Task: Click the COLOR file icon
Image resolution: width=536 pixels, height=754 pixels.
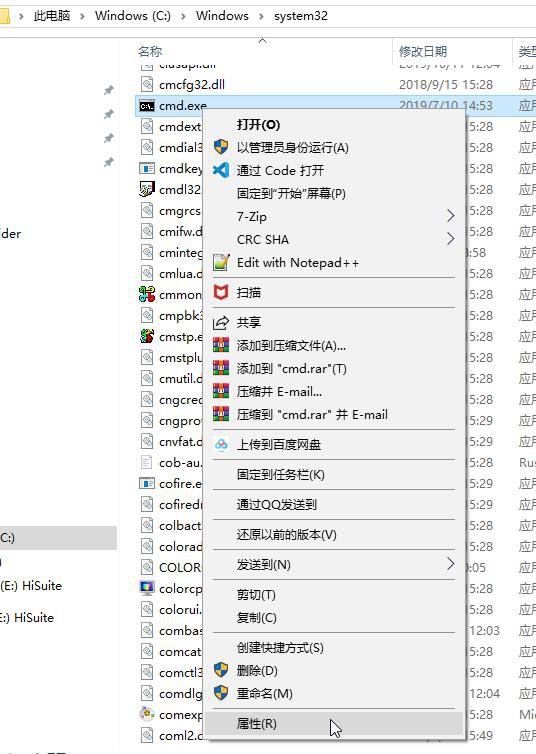Action: [x=147, y=567]
